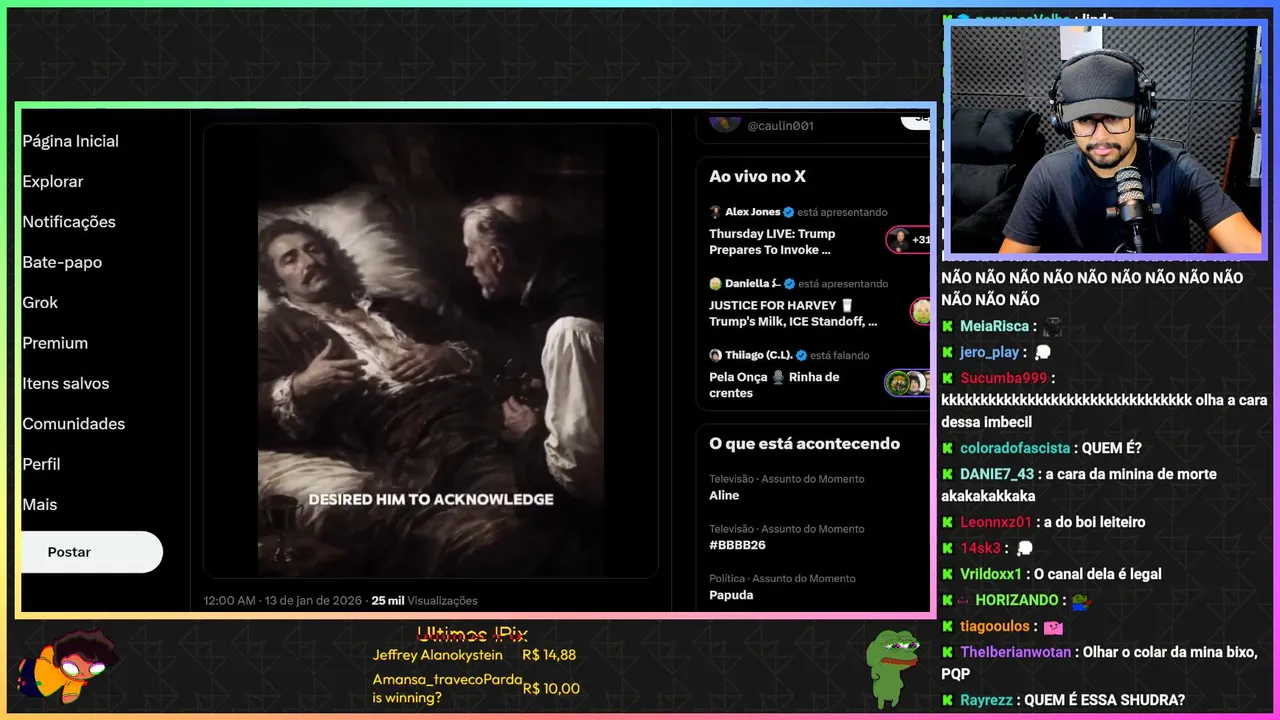The height and width of the screenshot is (720, 1280).
Task: Click the R$ 10,00 donation amount
Action: point(551,688)
